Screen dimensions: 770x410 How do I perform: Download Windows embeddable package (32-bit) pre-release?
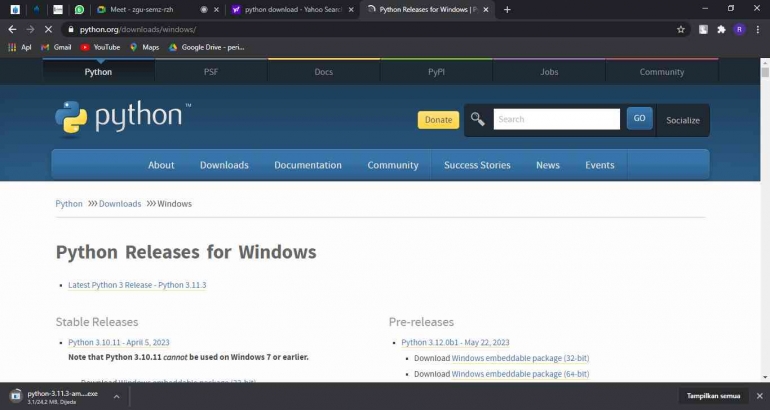(520, 358)
